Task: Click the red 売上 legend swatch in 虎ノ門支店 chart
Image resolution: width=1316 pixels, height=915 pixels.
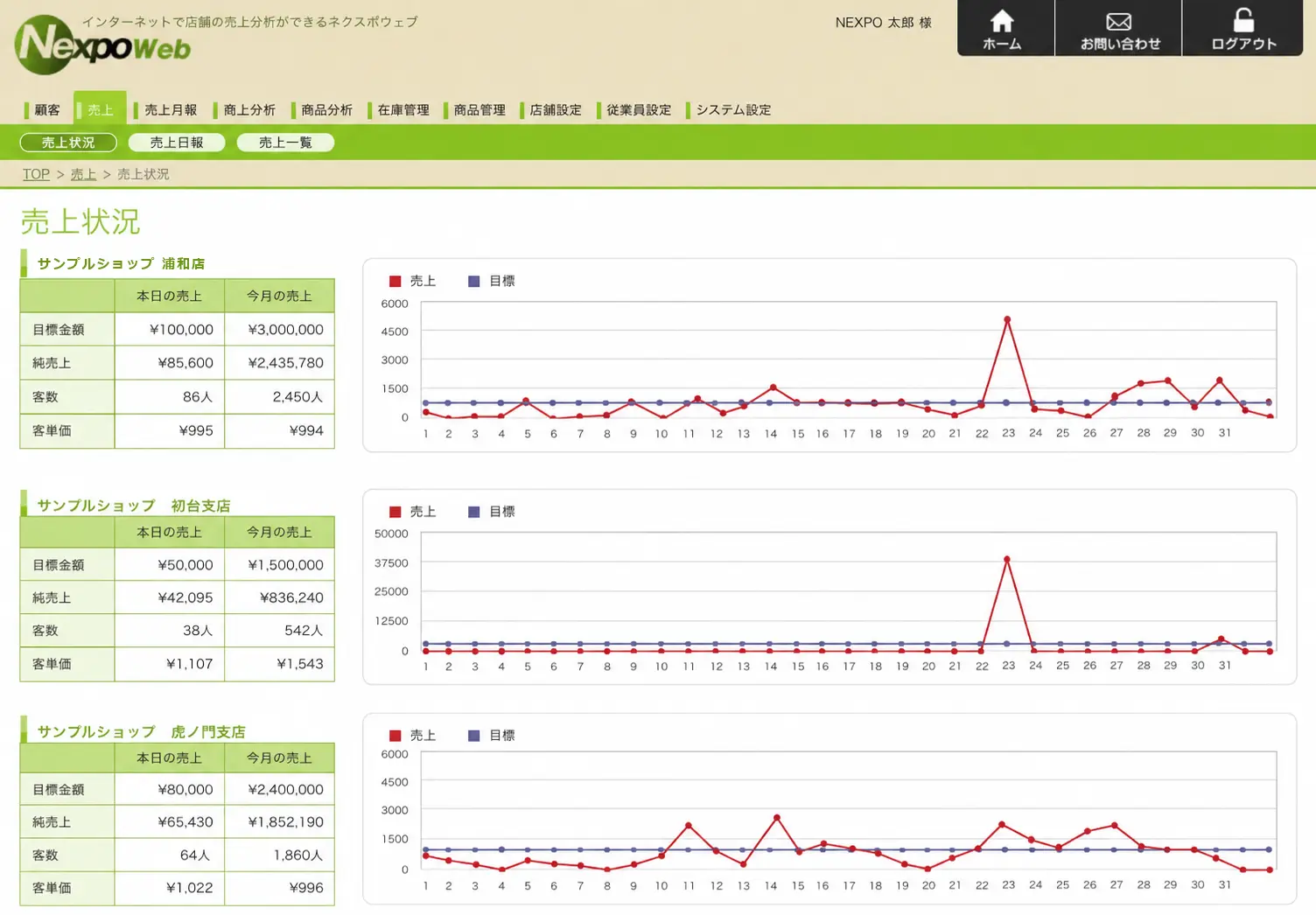Action: tap(395, 736)
